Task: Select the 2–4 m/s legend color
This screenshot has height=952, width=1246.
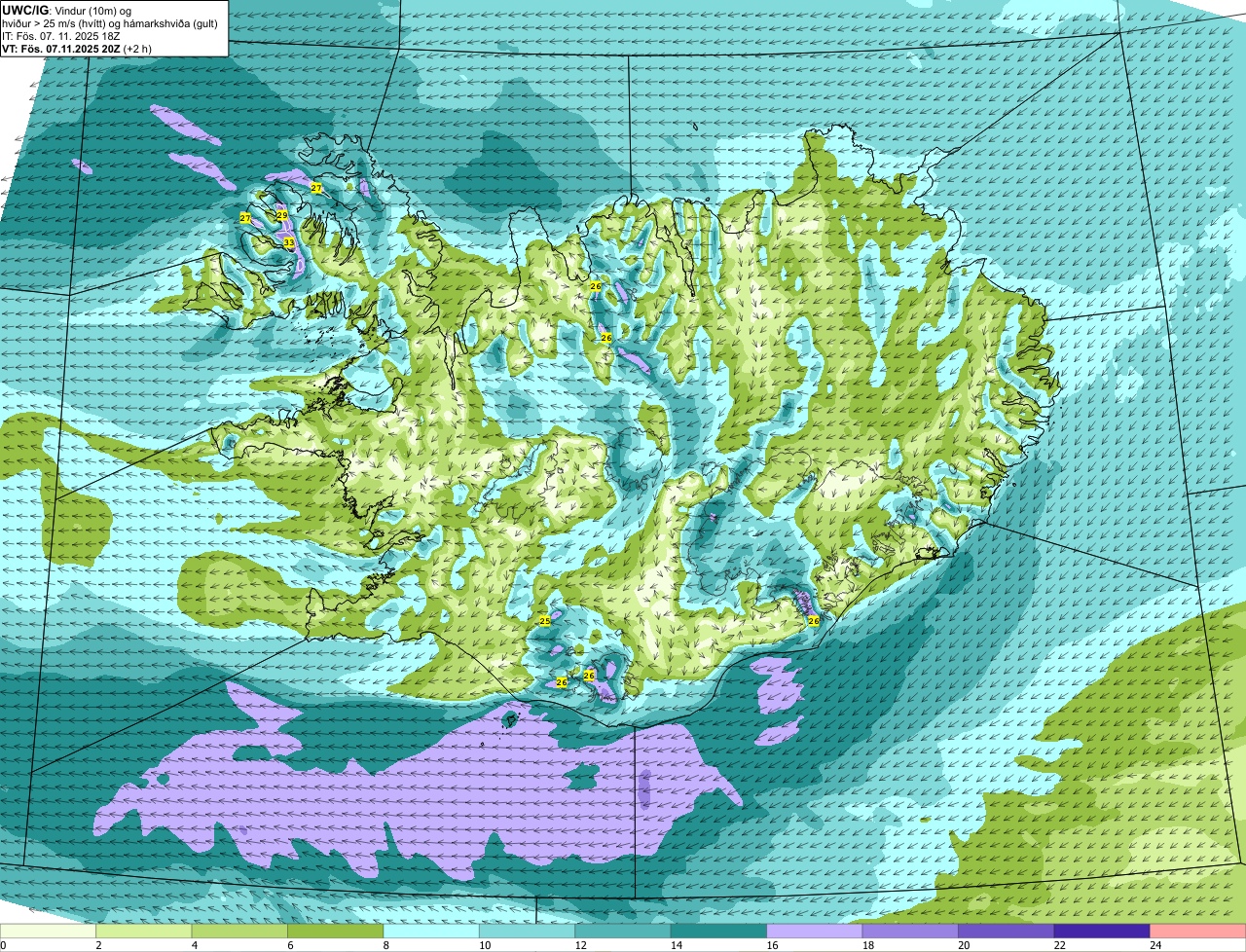Action: pos(145,931)
